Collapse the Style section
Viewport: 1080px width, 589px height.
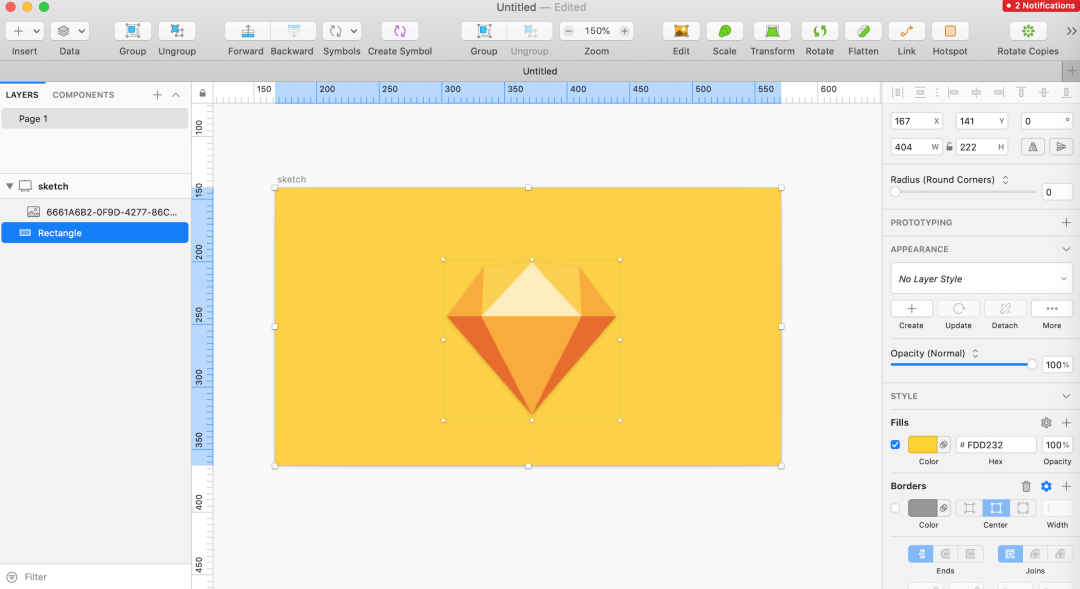pos(1066,396)
